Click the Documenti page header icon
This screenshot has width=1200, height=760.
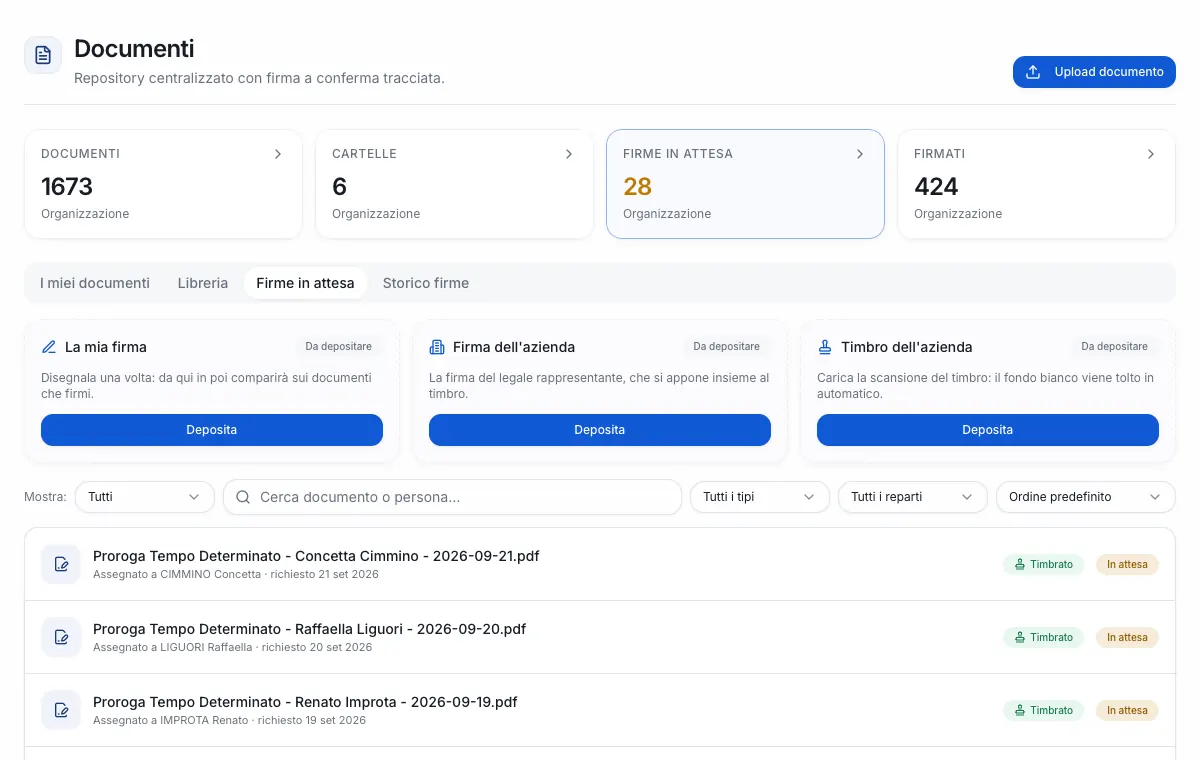coord(43,55)
